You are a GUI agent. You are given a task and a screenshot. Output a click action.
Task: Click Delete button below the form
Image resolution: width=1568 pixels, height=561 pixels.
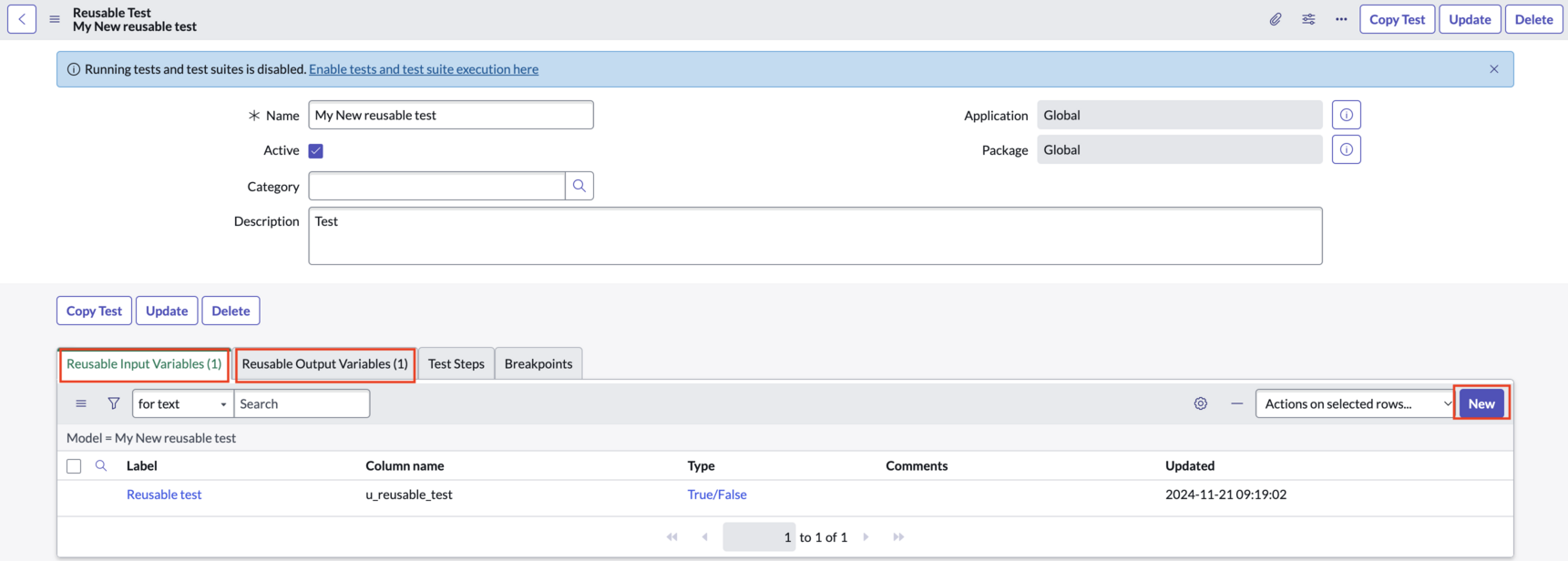click(x=231, y=311)
